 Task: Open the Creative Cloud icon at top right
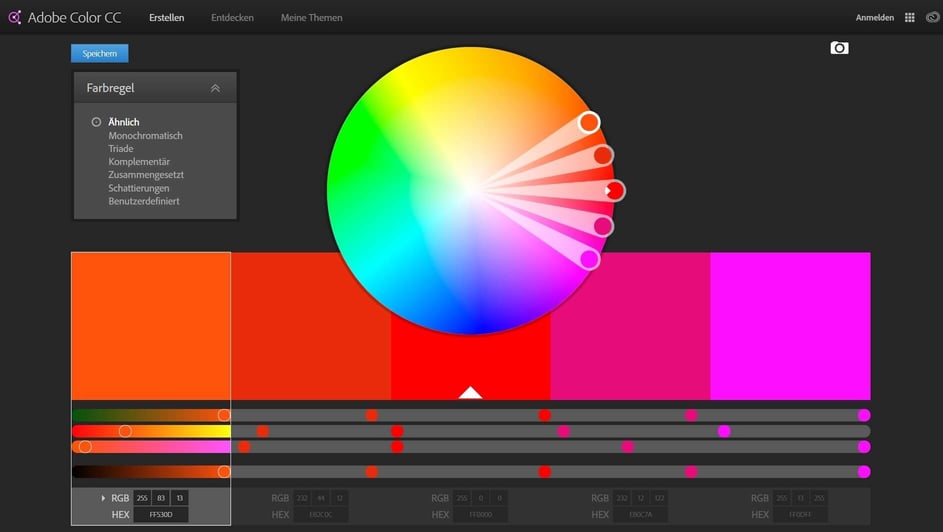933,17
